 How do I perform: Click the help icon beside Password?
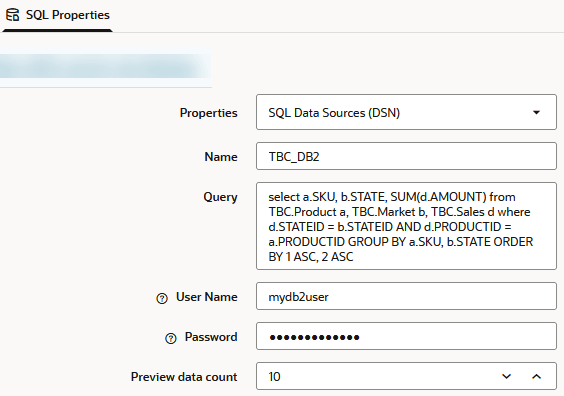pyautogui.click(x=171, y=338)
